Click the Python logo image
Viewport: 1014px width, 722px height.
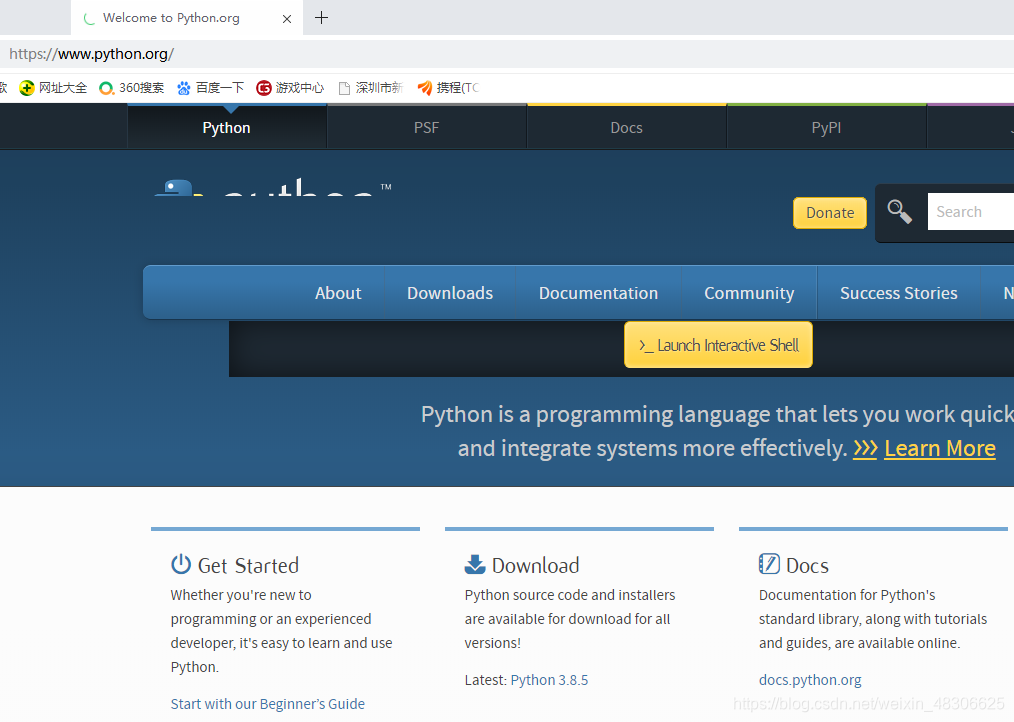[273, 186]
